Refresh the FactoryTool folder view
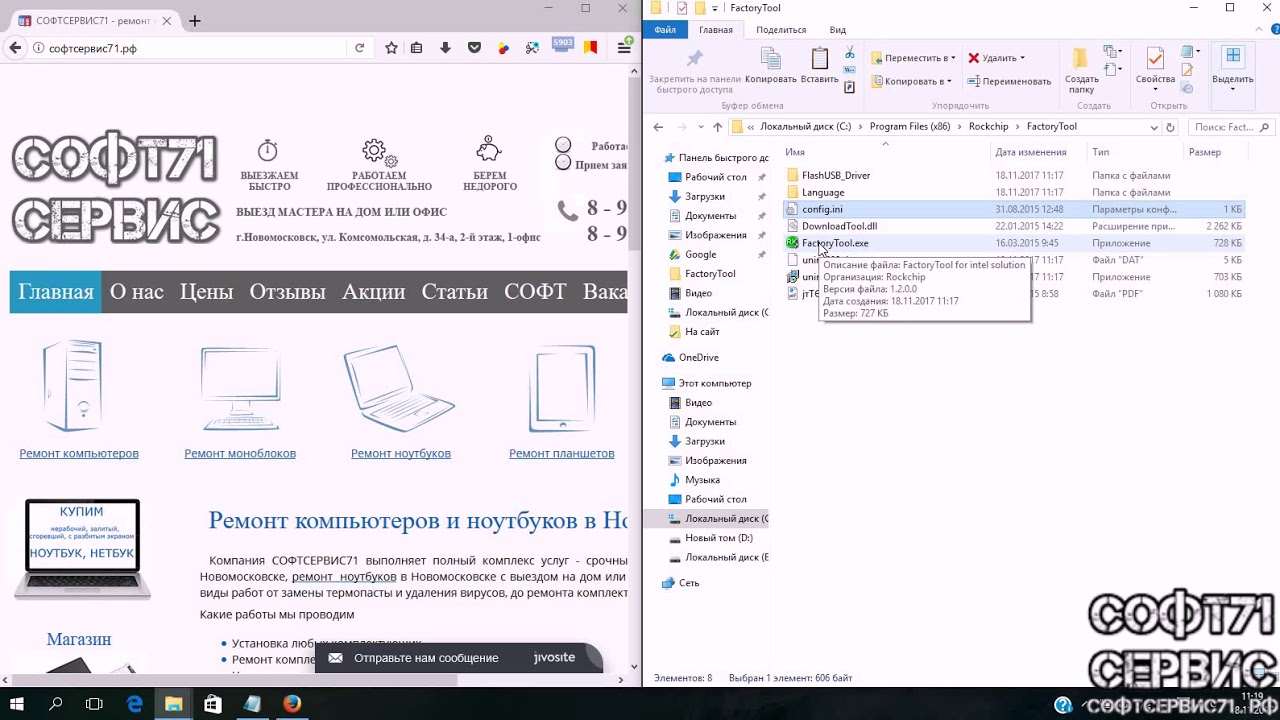Image resolution: width=1280 pixels, height=720 pixels. pyautogui.click(x=1170, y=127)
